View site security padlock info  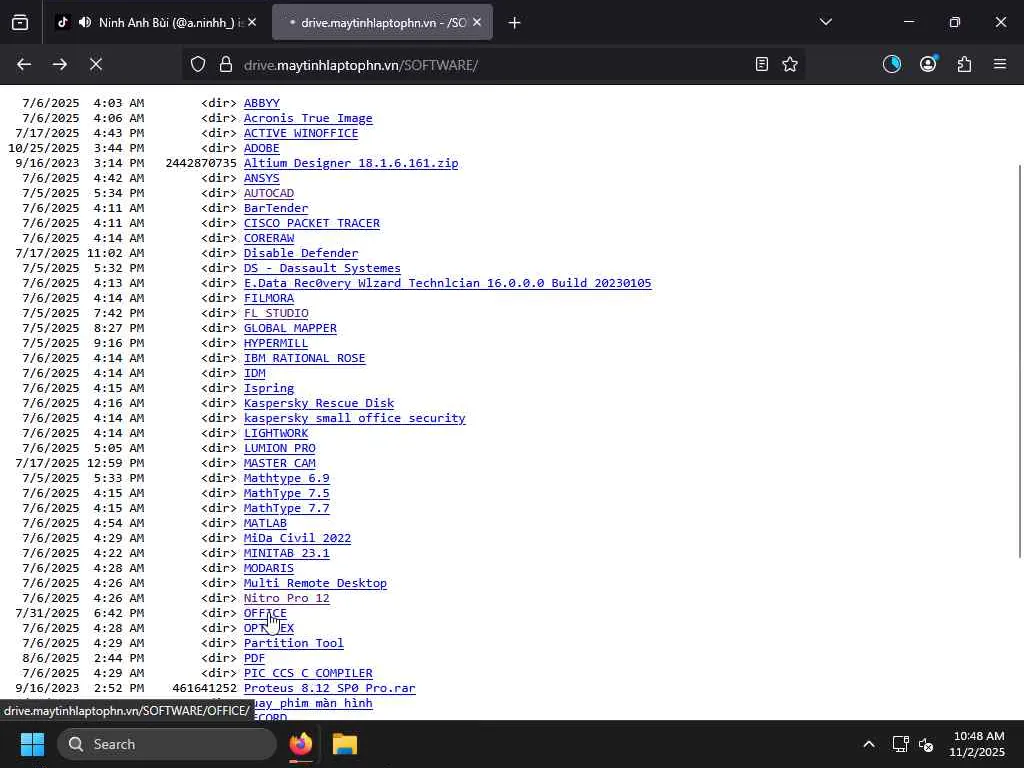tap(226, 64)
